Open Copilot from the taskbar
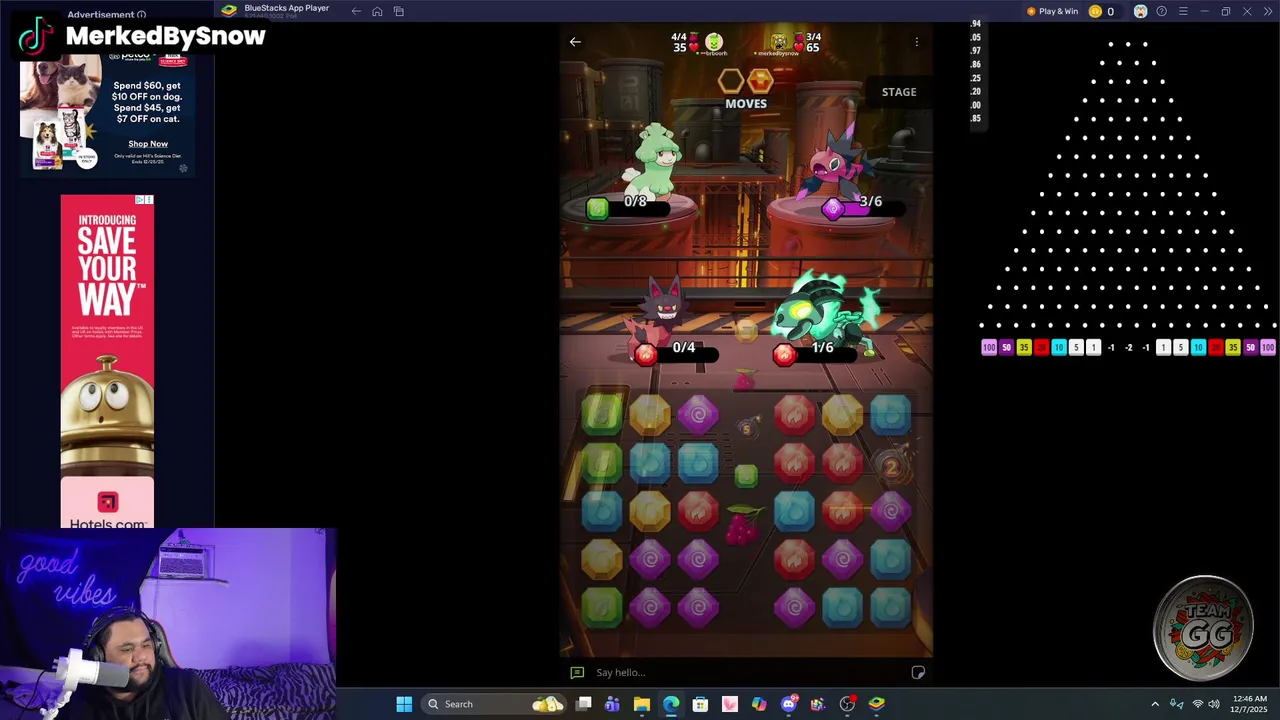This screenshot has width=1280, height=720. point(759,704)
